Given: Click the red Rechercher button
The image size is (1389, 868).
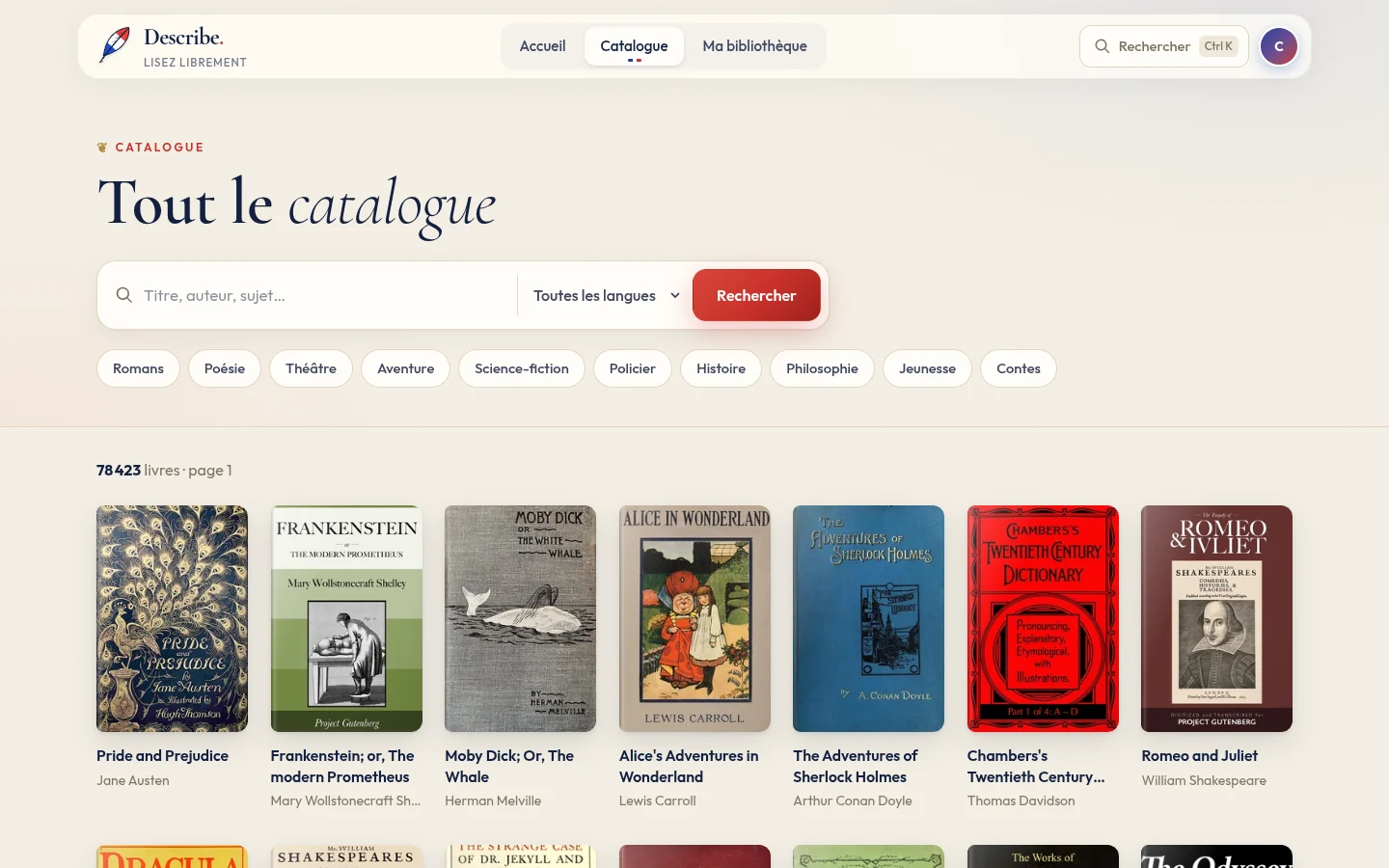Looking at the screenshot, I should [x=756, y=295].
